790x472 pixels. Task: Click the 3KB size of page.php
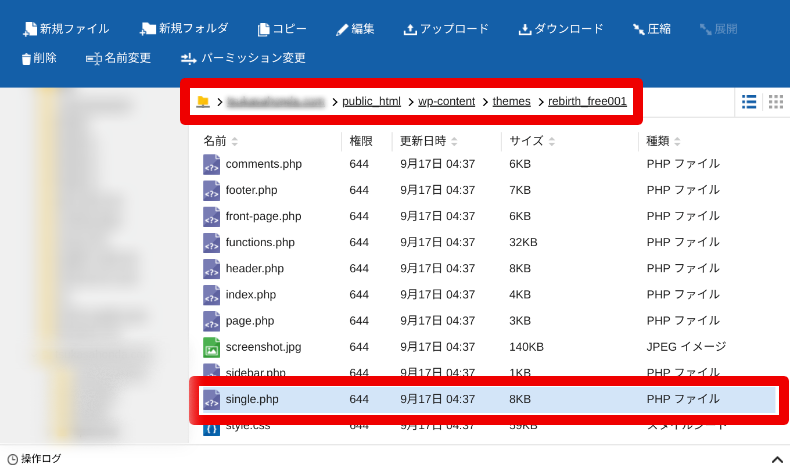click(519, 321)
